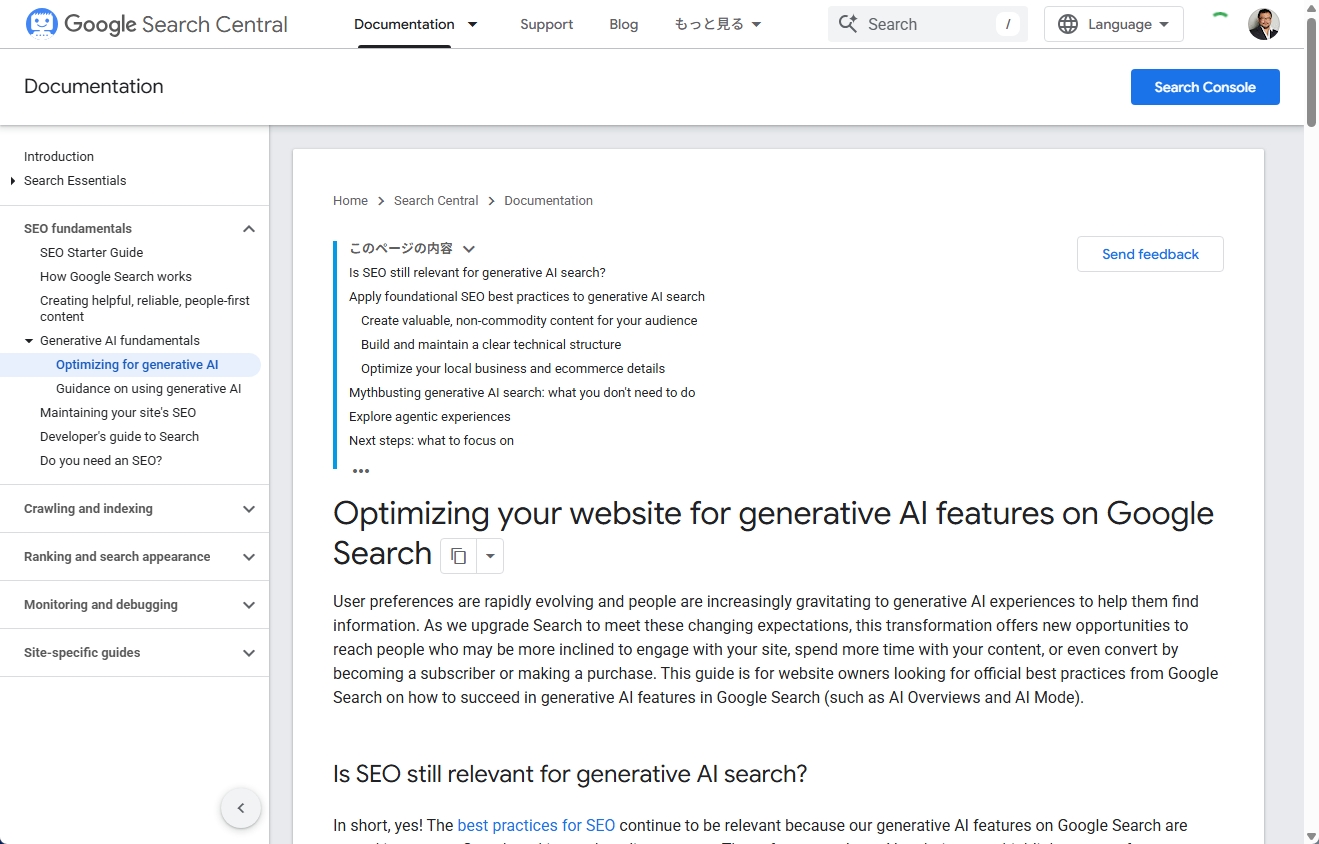Image resolution: width=1319 pixels, height=844 pixels.
Task: Collapse the SEO fundamentals section
Action: click(x=249, y=229)
